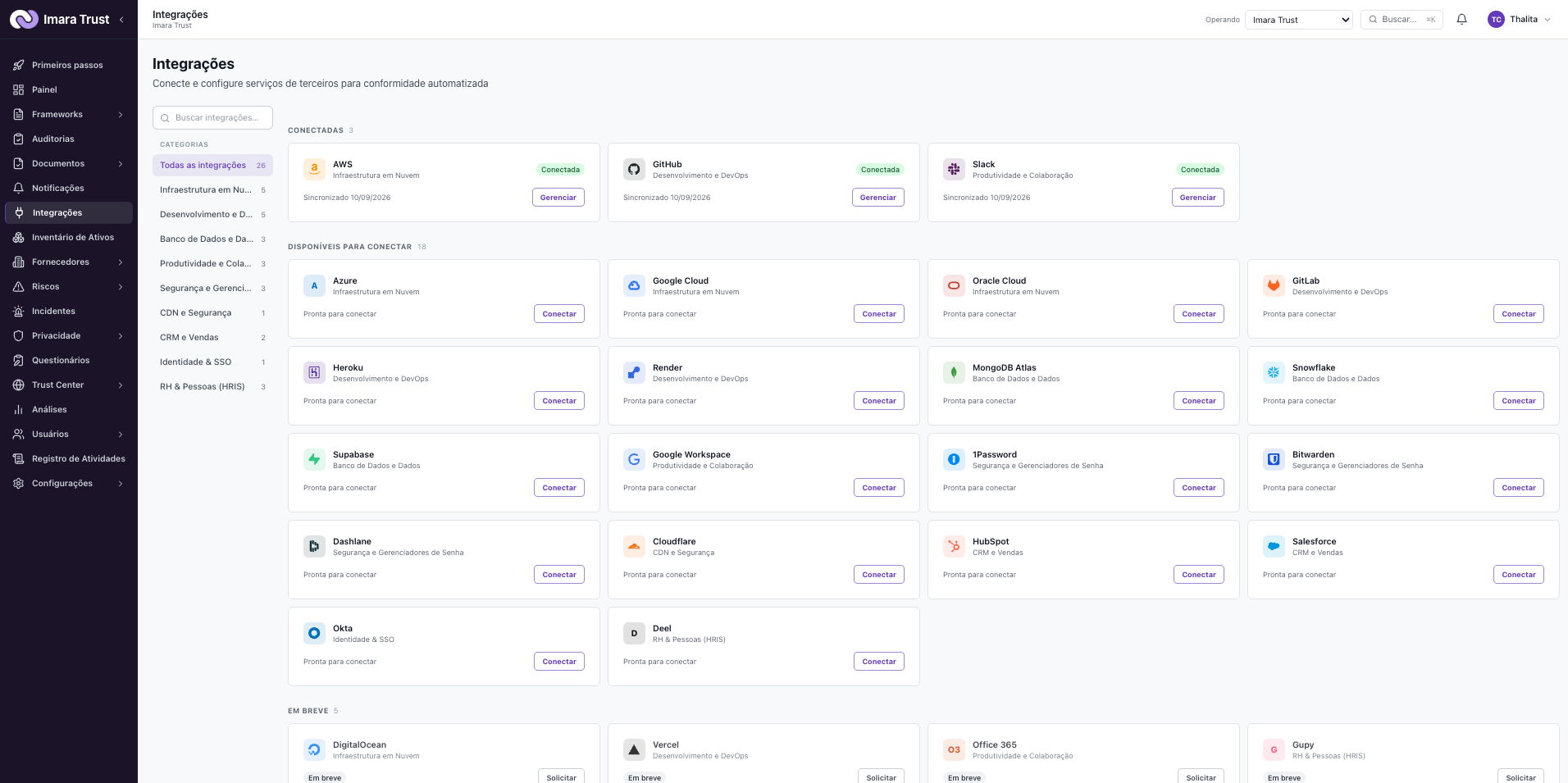Image resolution: width=1568 pixels, height=783 pixels.
Task: Click Solicitar on the DigitalOcean card
Action: tap(562, 777)
